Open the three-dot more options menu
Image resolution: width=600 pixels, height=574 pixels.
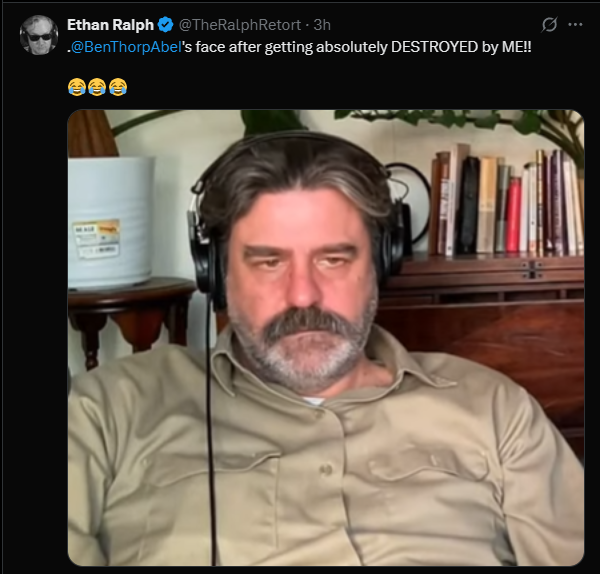(575, 25)
